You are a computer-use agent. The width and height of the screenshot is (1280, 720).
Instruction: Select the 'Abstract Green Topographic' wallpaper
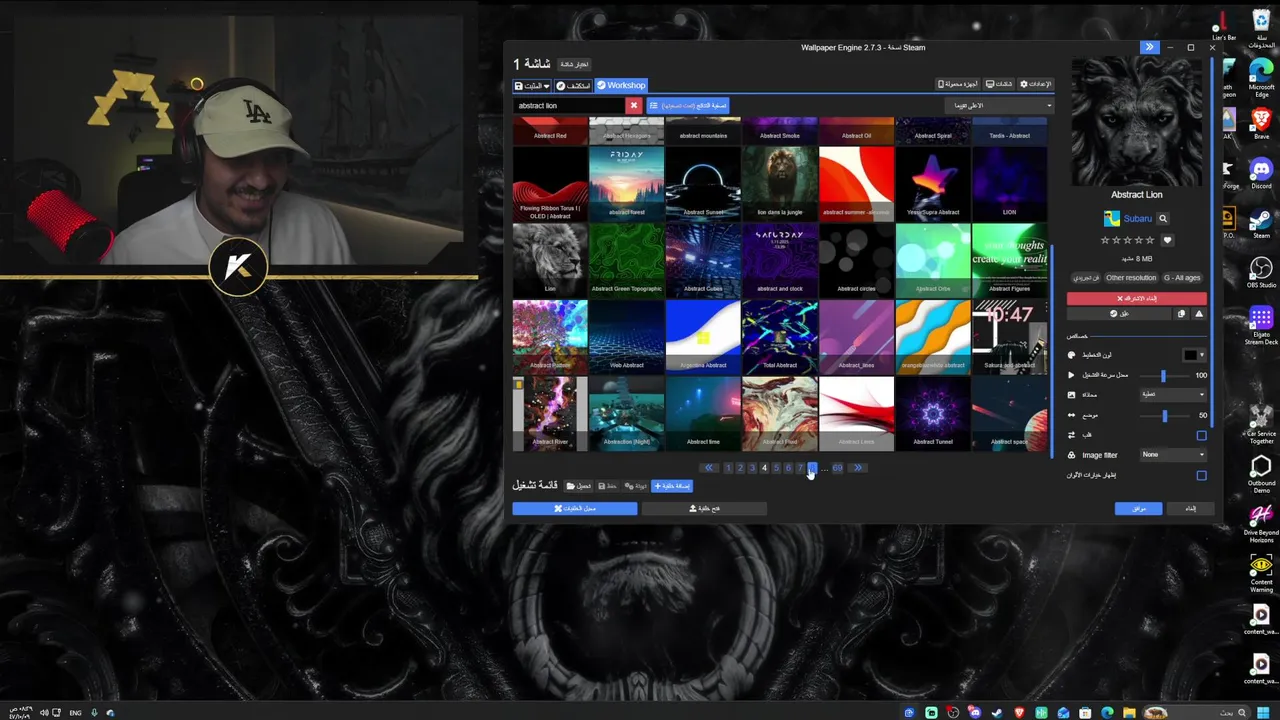tap(627, 259)
